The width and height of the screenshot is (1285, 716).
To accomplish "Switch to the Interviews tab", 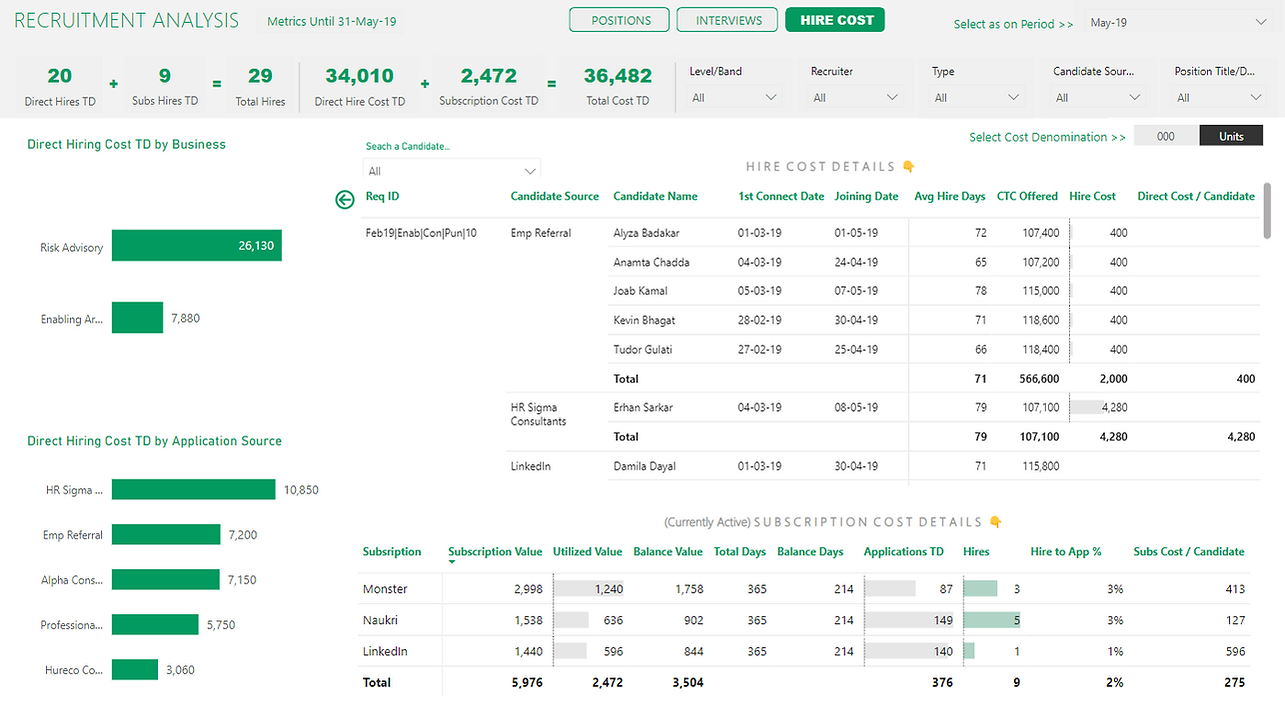I will pyautogui.click(x=729, y=20).
